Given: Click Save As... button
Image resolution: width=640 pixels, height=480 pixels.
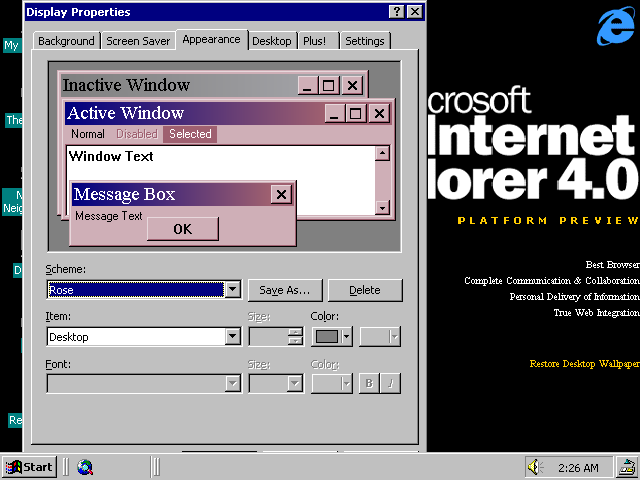Looking at the screenshot, I should (285, 290).
